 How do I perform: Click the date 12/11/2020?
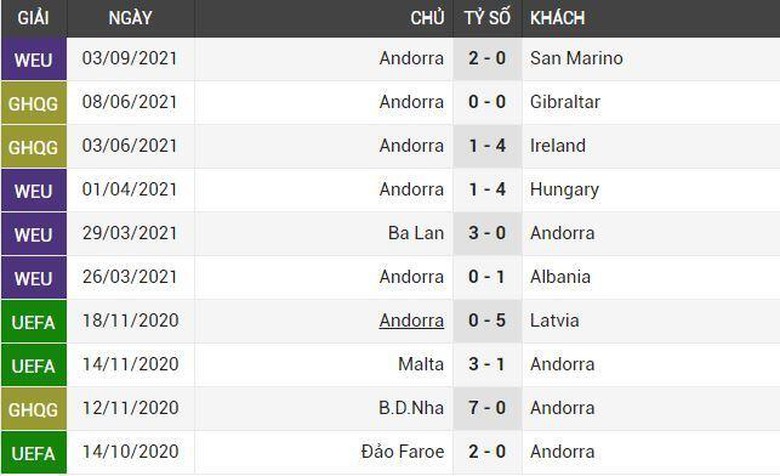coord(130,408)
